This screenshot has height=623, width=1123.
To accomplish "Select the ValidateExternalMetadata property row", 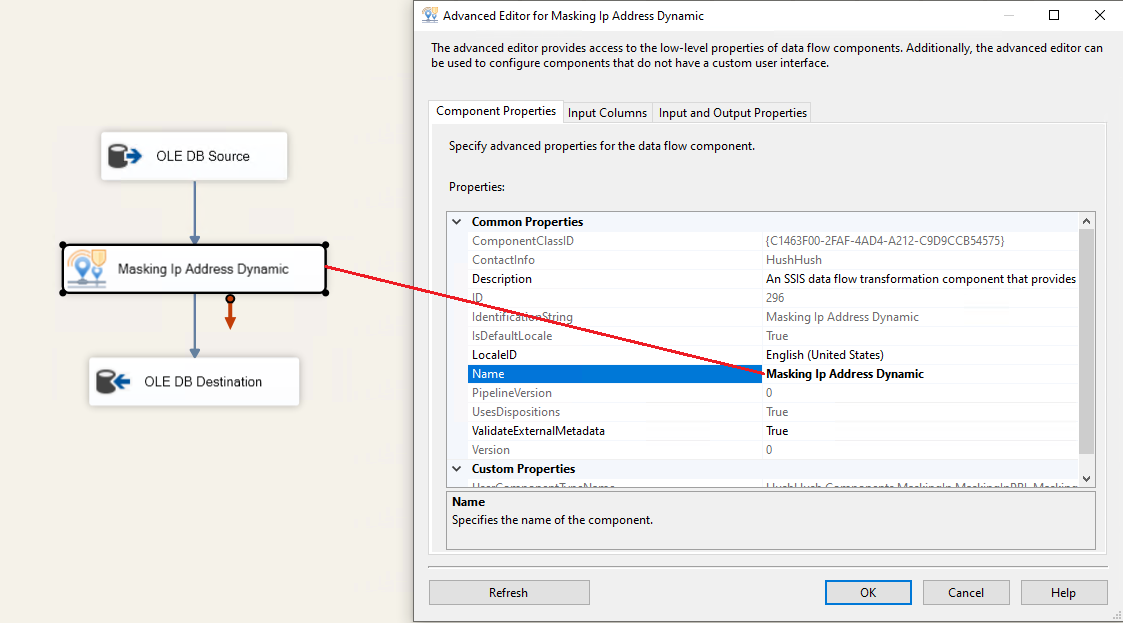I will pos(538,431).
